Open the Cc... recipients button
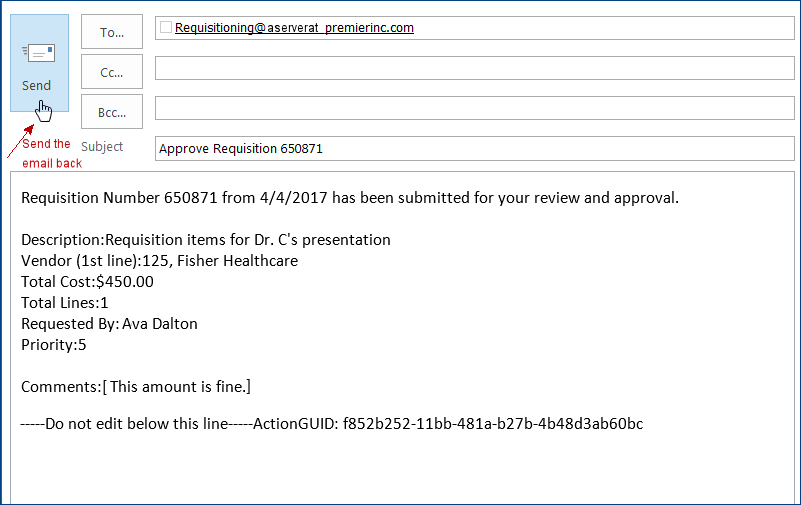 [x=111, y=72]
